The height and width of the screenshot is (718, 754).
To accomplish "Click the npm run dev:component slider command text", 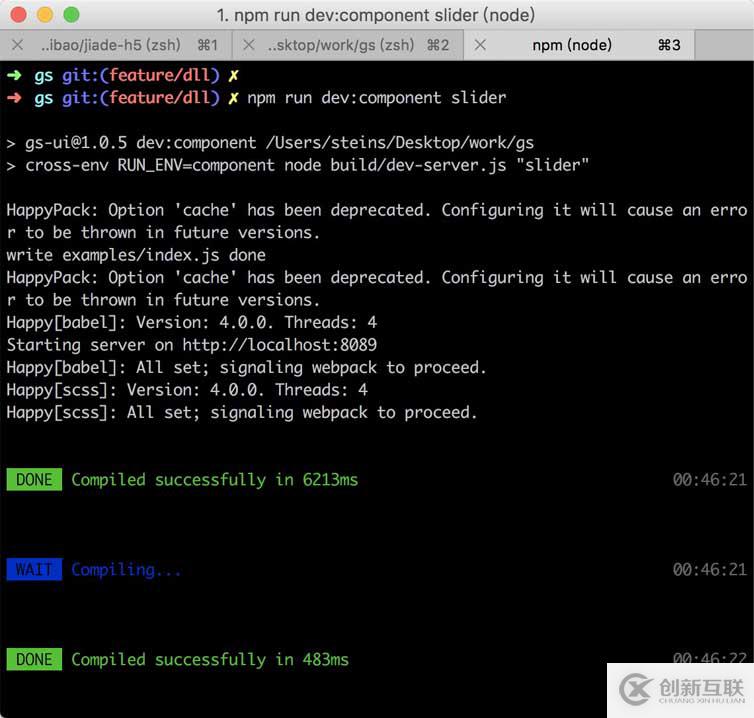I will [x=377, y=98].
